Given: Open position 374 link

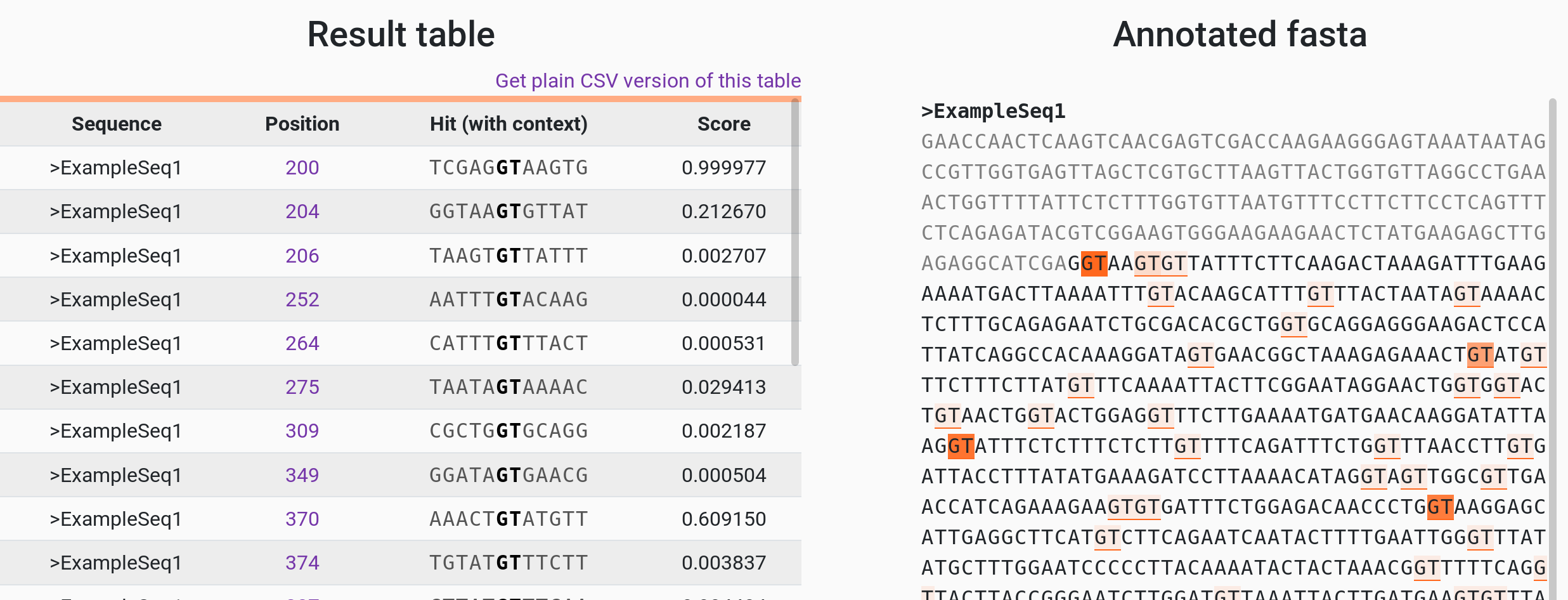Looking at the screenshot, I should (x=302, y=563).
